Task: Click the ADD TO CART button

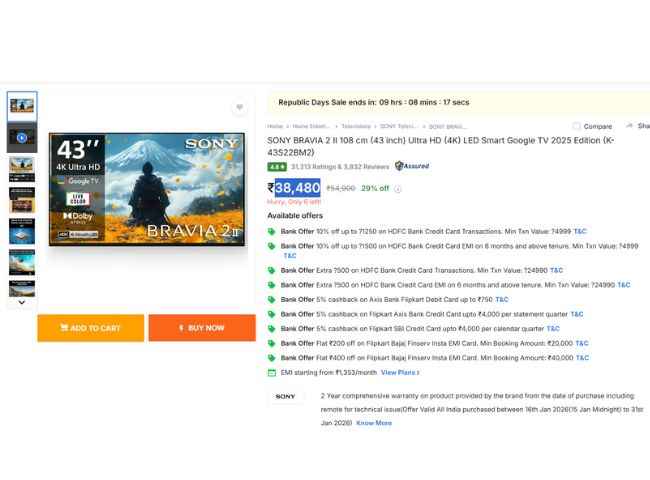Action: point(91,328)
